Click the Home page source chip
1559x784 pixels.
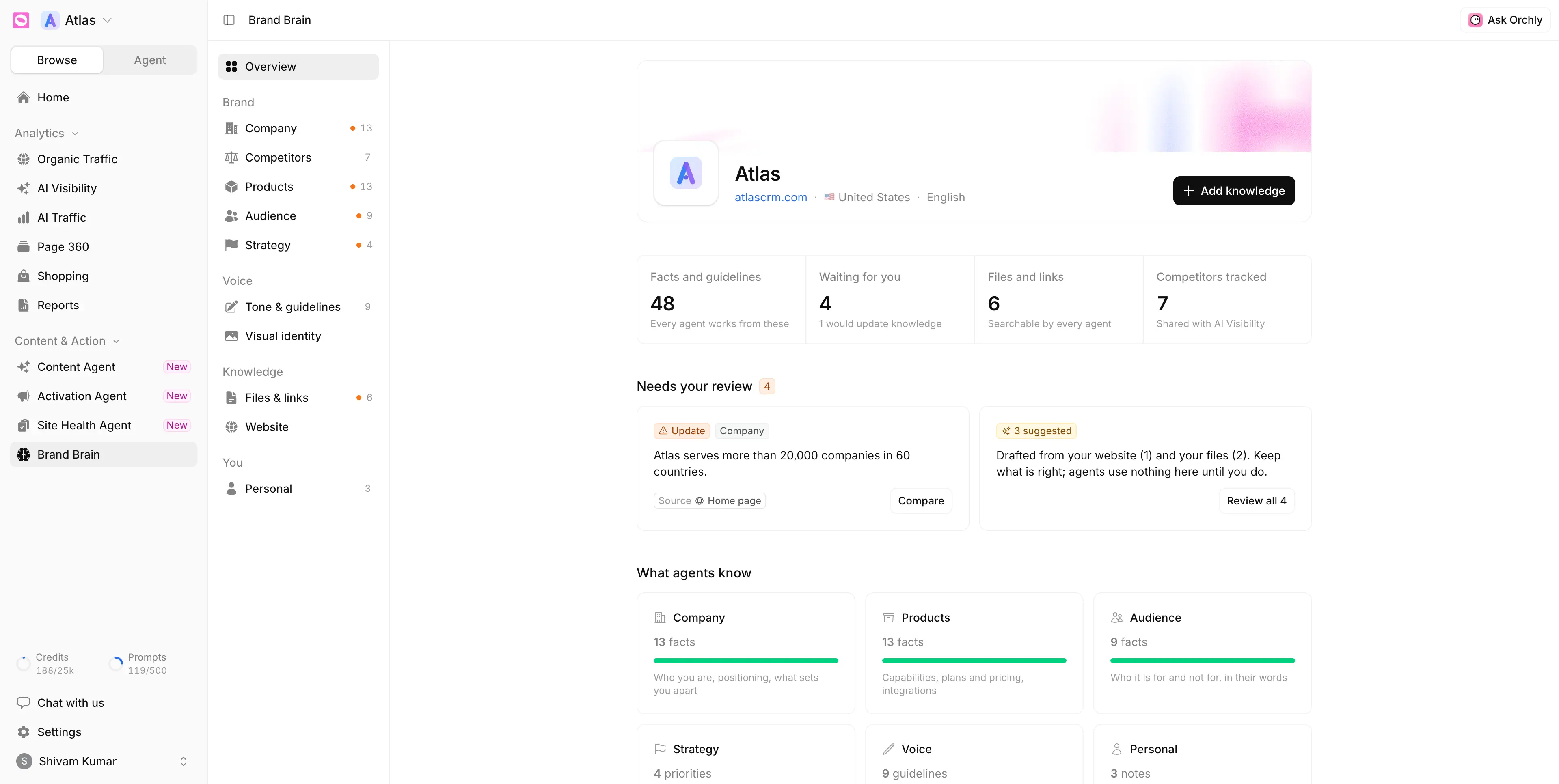point(709,501)
